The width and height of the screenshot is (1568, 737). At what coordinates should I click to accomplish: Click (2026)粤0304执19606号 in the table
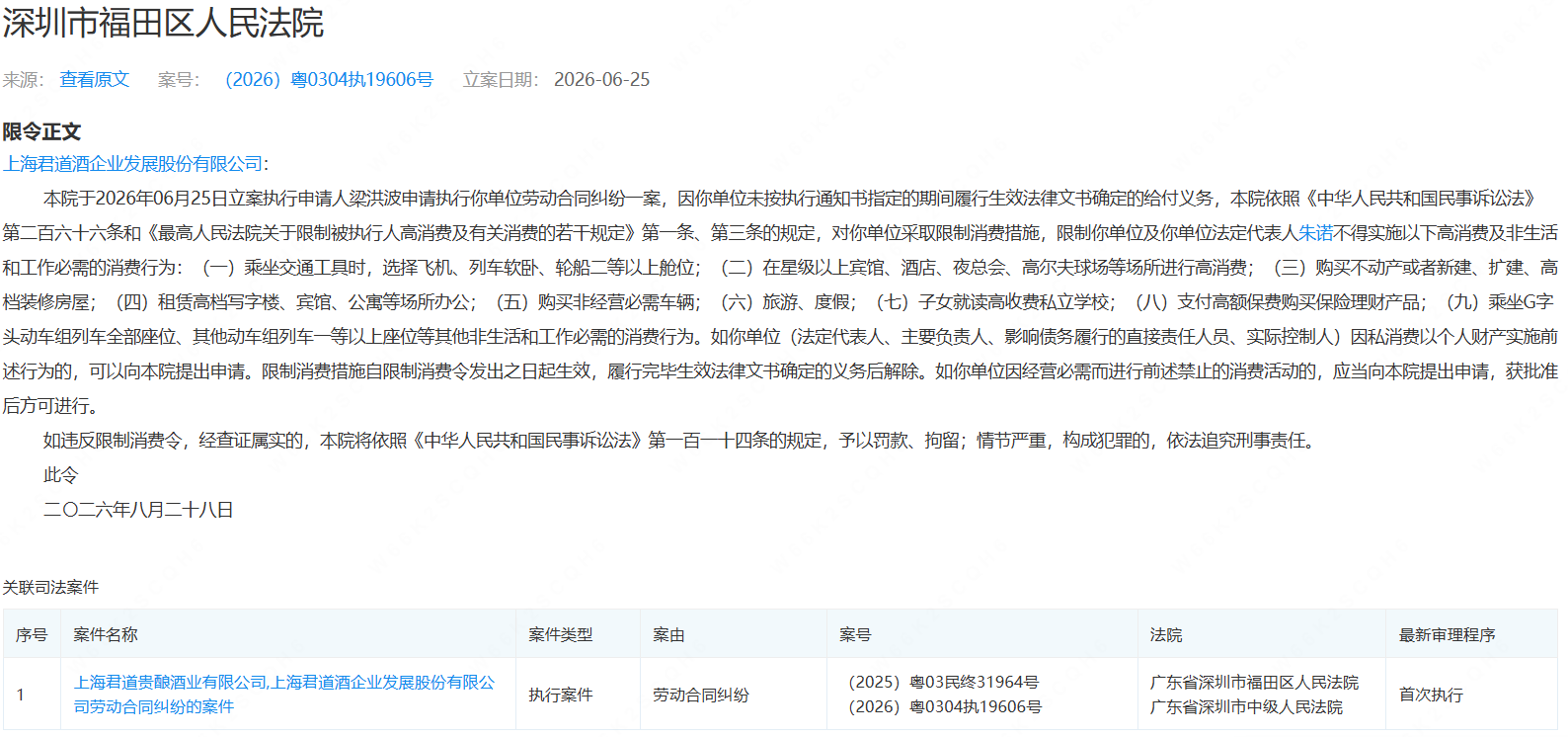(945, 707)
